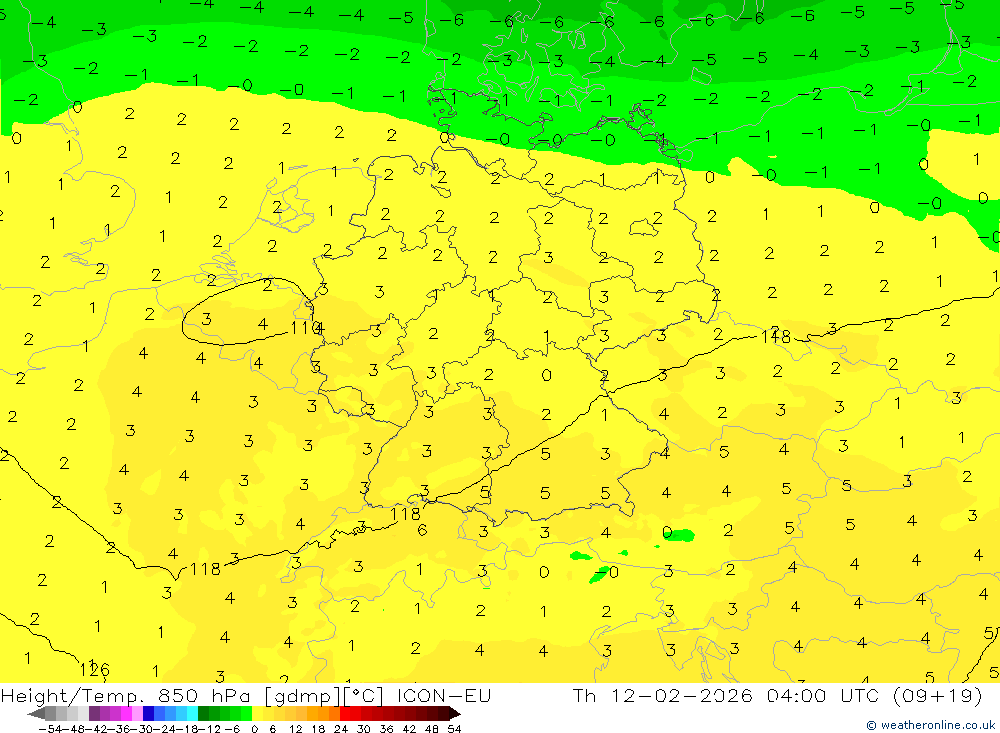Screen dimensions: 1000x733
Task: Click the '-54' legend scale value
Action: pyautogui.click(x=50, y=729)
